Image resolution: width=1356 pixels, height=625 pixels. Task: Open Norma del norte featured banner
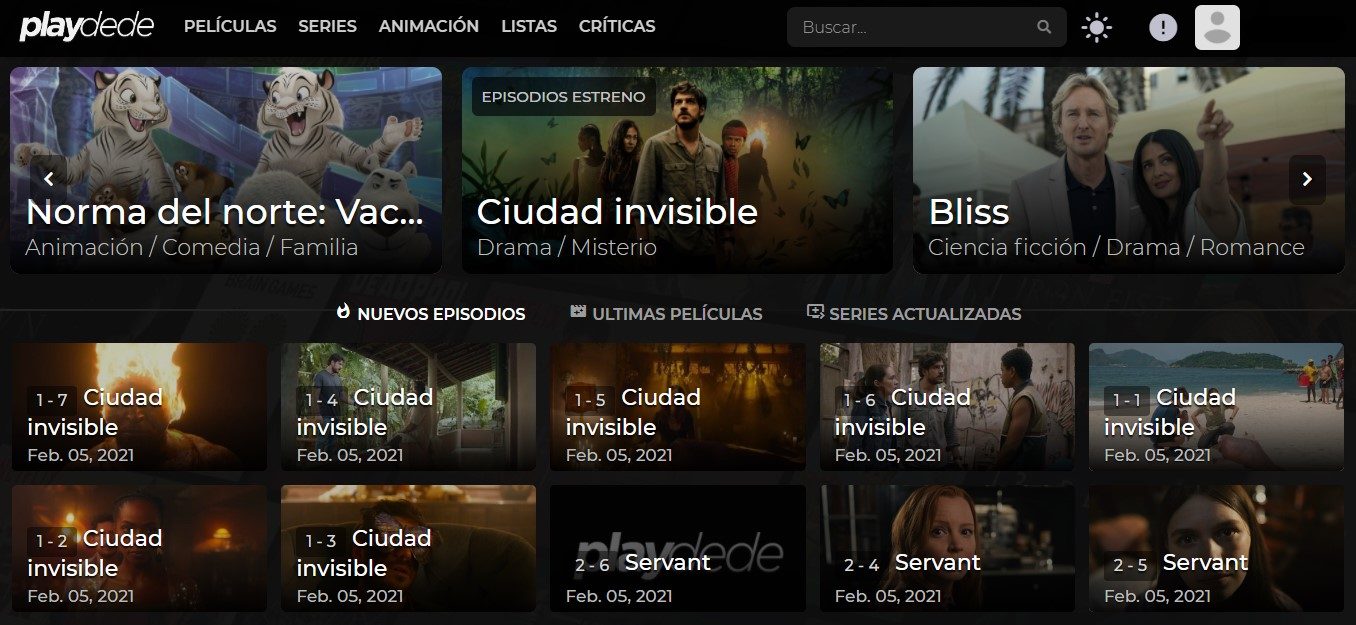click(x=226, y=170)
